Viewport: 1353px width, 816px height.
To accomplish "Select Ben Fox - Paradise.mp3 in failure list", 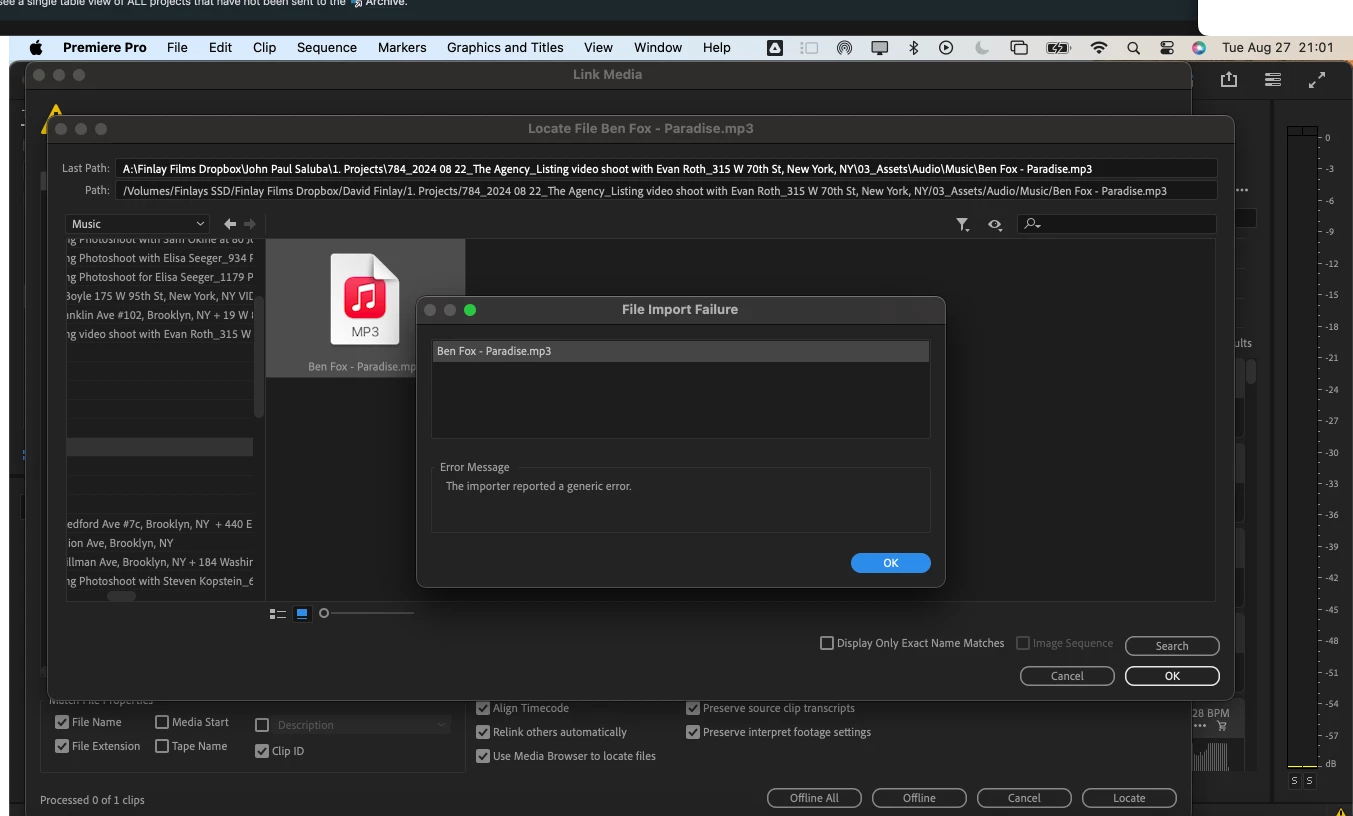I will pos(680,351).
